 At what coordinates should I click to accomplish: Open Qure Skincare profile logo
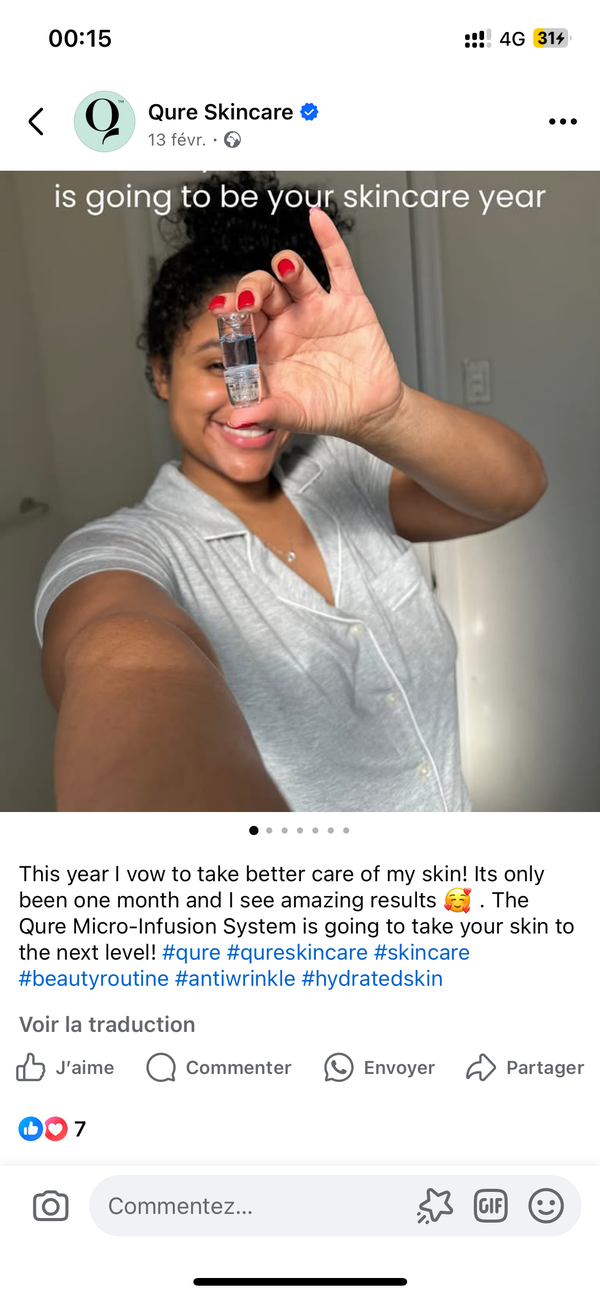[104, 122]
